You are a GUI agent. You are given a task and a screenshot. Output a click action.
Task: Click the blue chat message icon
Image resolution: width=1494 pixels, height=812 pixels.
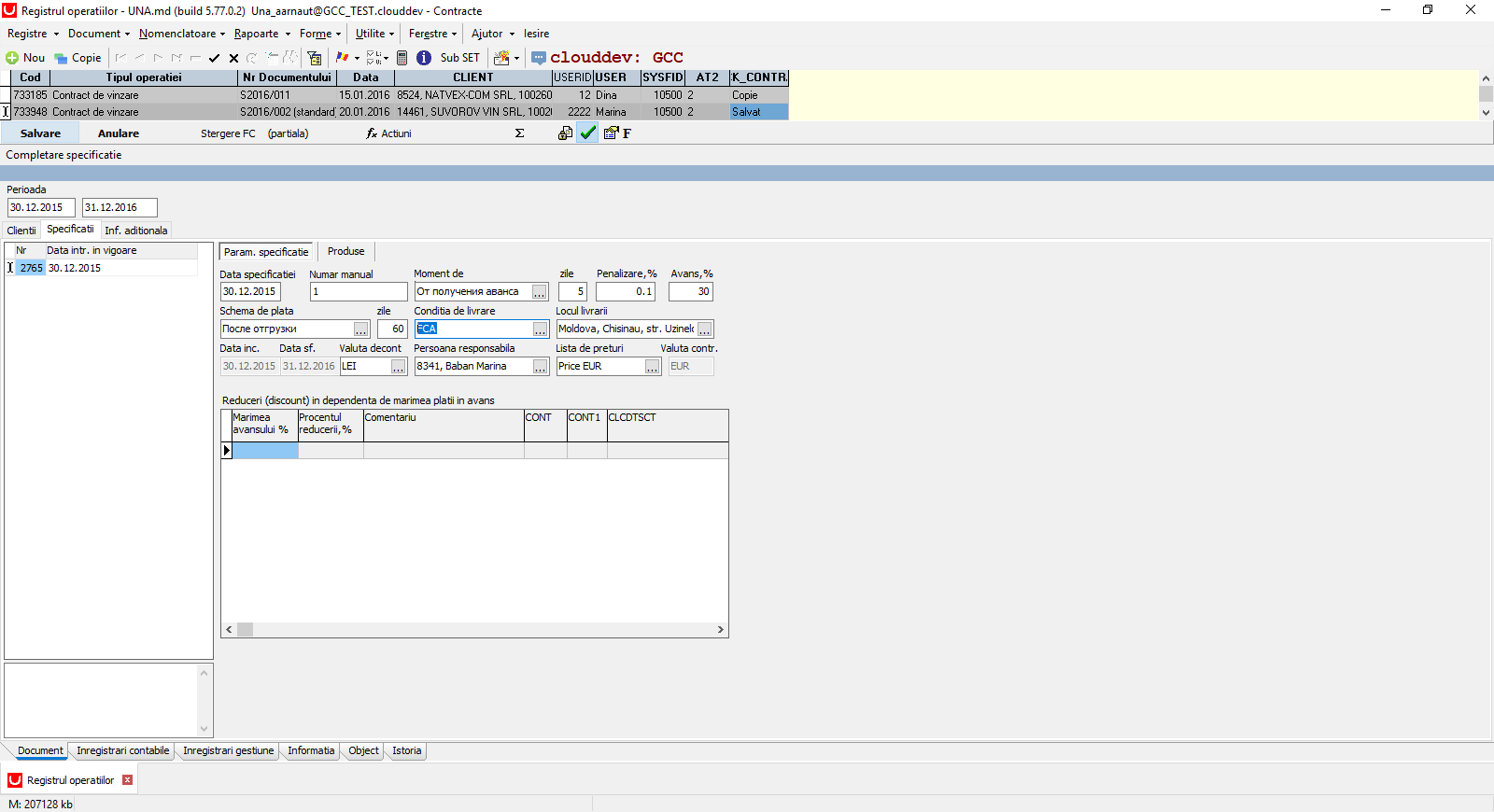(539, 58)
